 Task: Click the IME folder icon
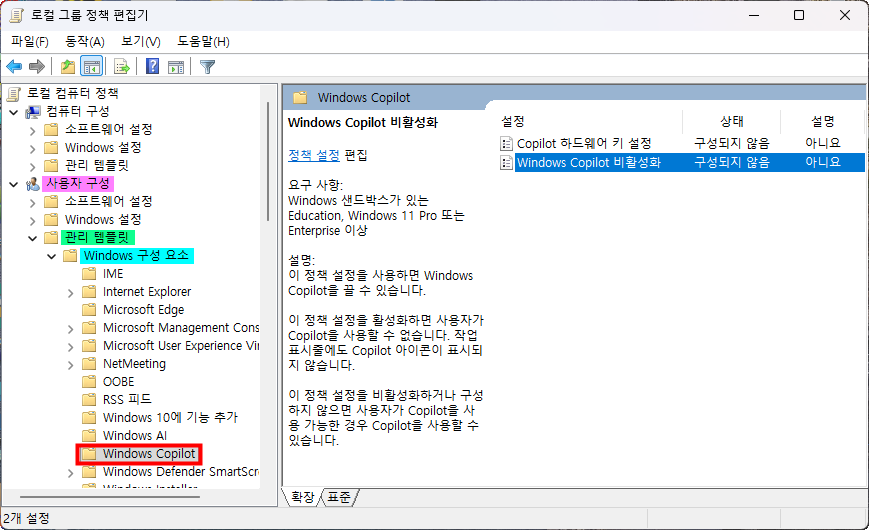point(89,274)
